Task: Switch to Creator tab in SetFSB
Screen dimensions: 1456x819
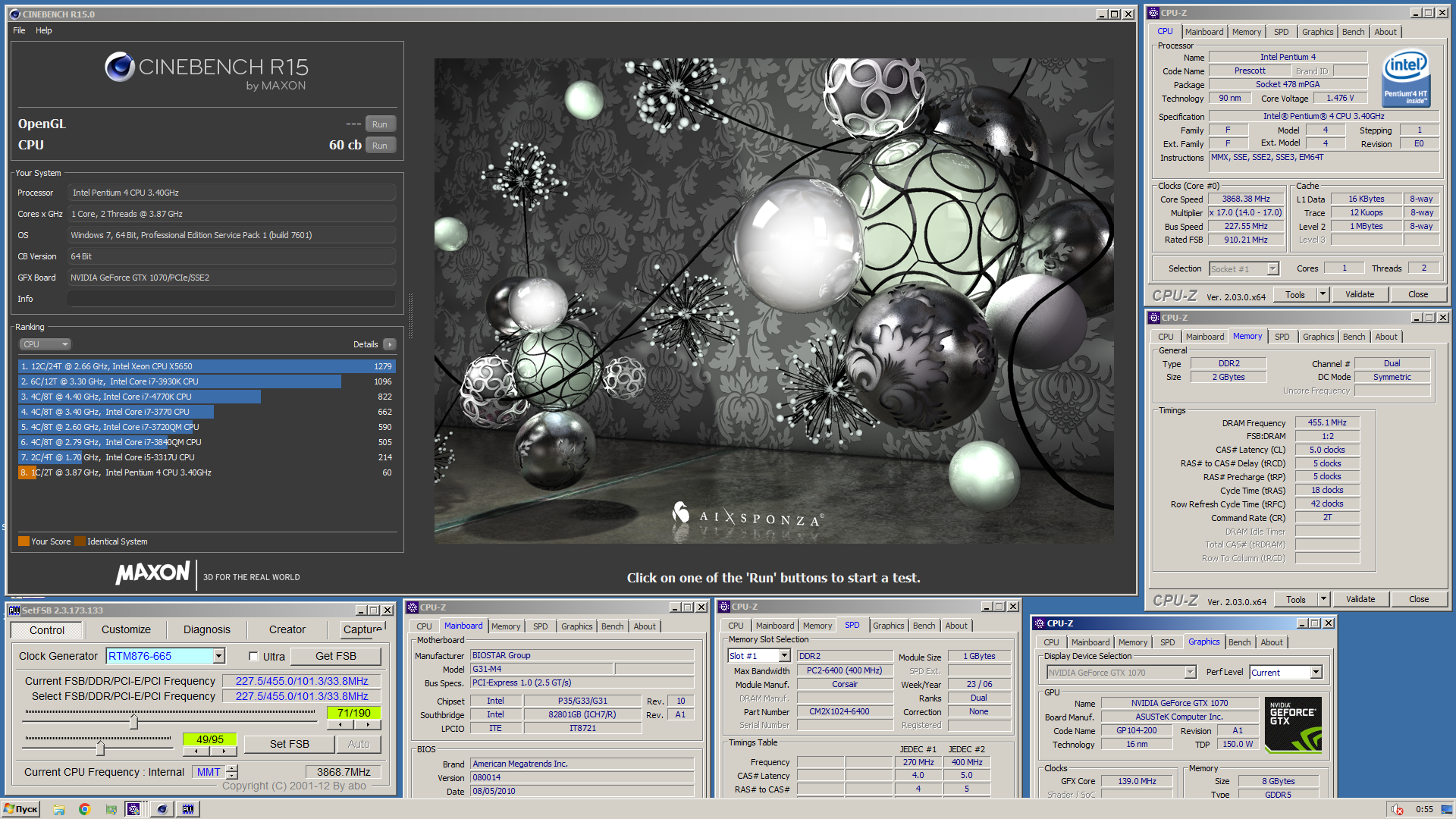Action: pos(287,630)
